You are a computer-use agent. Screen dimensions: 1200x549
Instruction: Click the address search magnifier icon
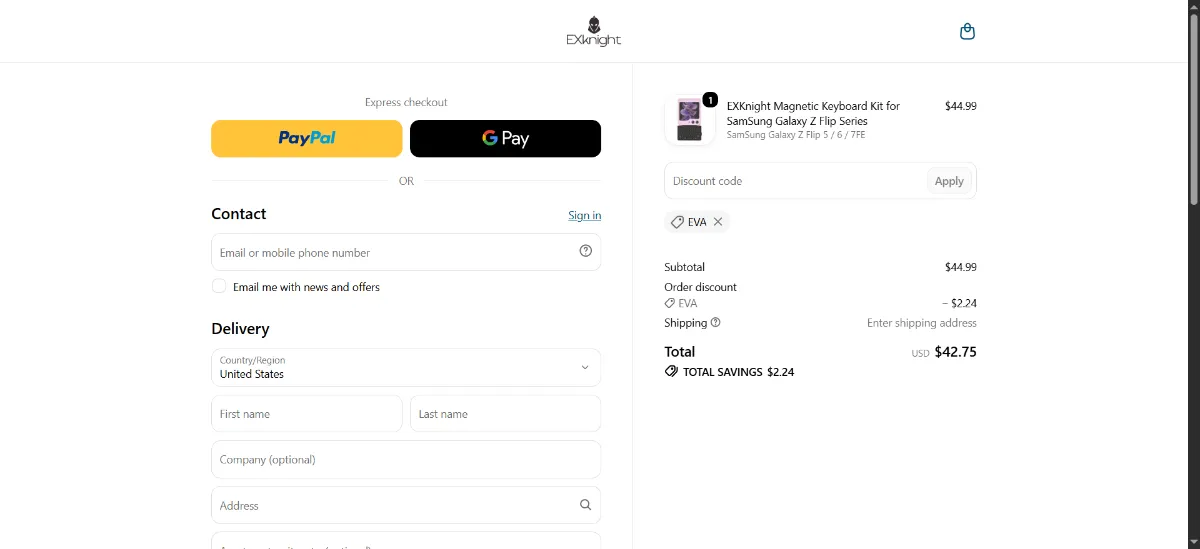click(586, 505)
